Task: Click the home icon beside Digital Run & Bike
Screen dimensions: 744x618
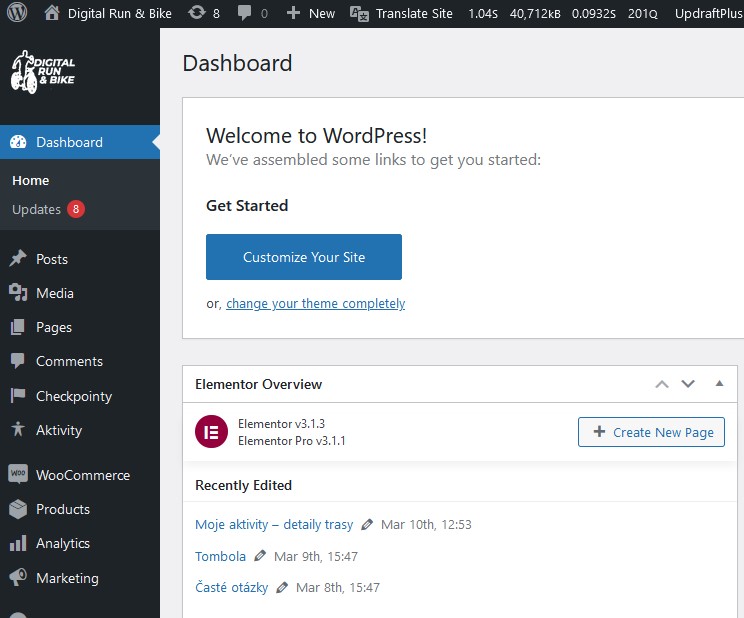Action: click(x=52, y=13)
